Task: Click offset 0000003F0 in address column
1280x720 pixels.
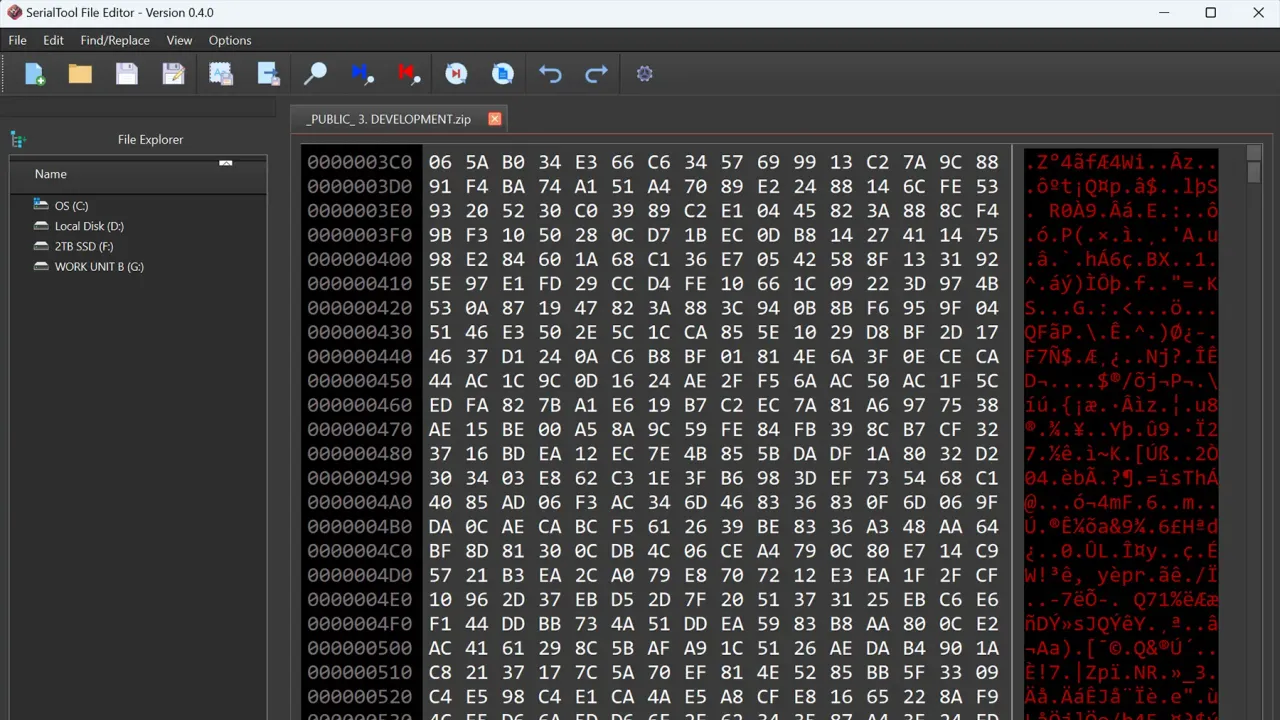Action: pyautogui.click(x=360, y=235)
